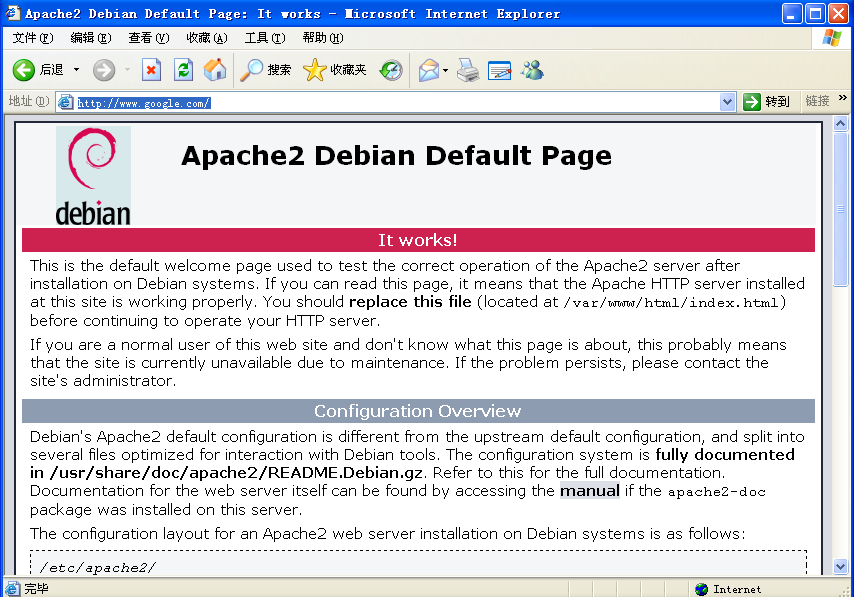Click the IE icon in title bar
854x597 pixels.
coord(13,13)
